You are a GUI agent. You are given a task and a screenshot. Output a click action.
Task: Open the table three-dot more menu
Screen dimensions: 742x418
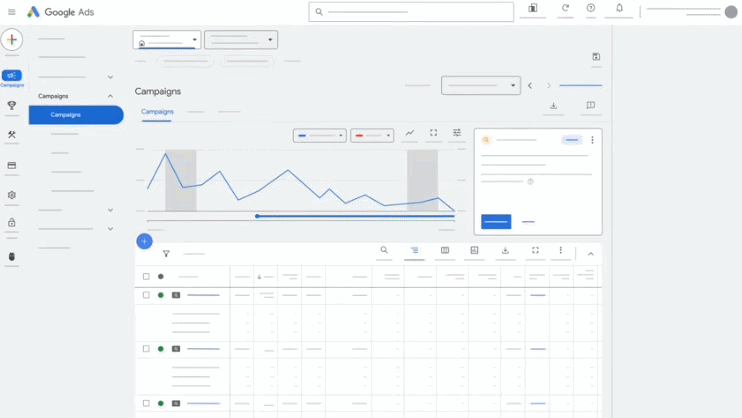point(561,250)
